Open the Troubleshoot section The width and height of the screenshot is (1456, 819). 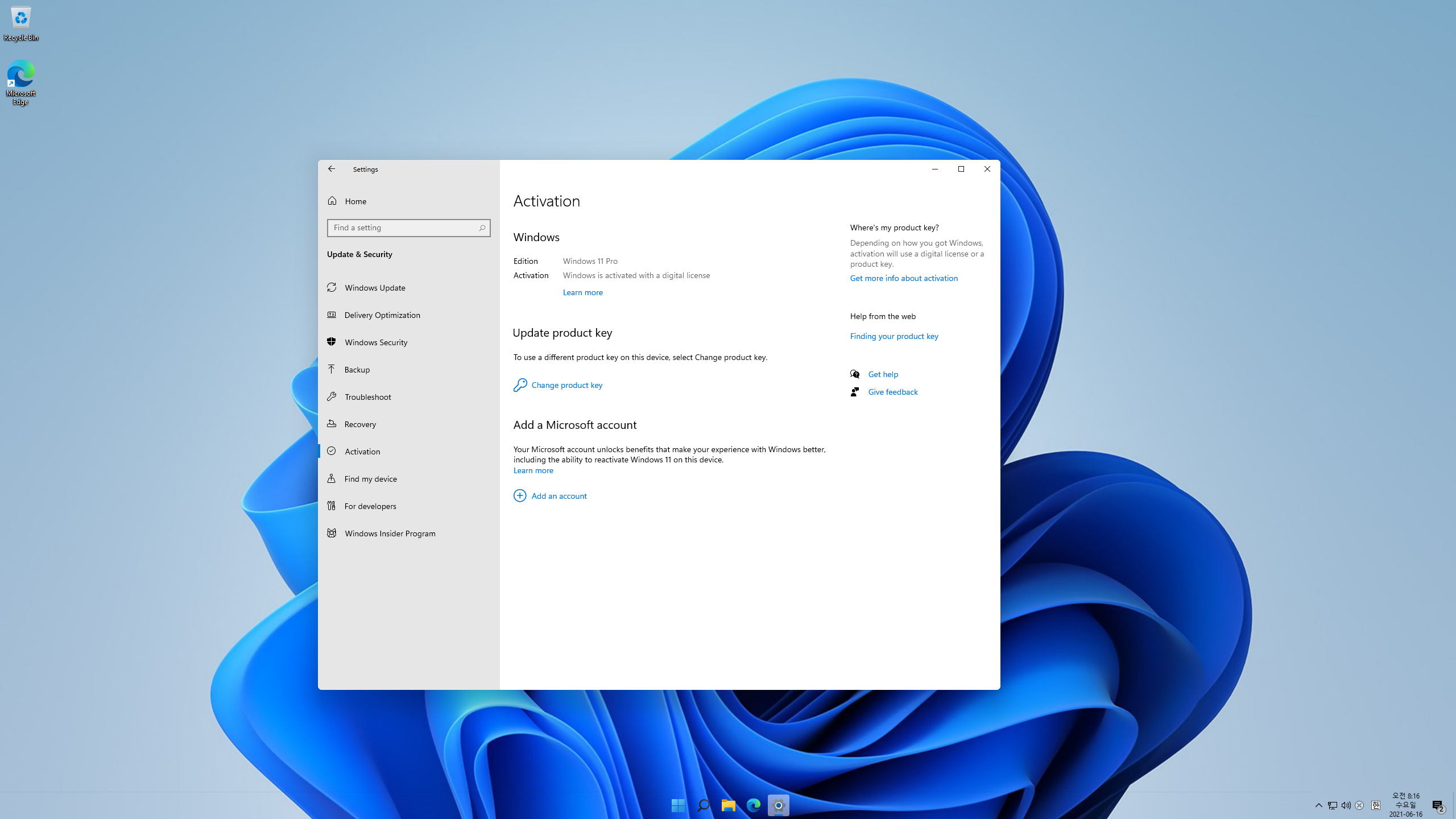tap(367, 397)
